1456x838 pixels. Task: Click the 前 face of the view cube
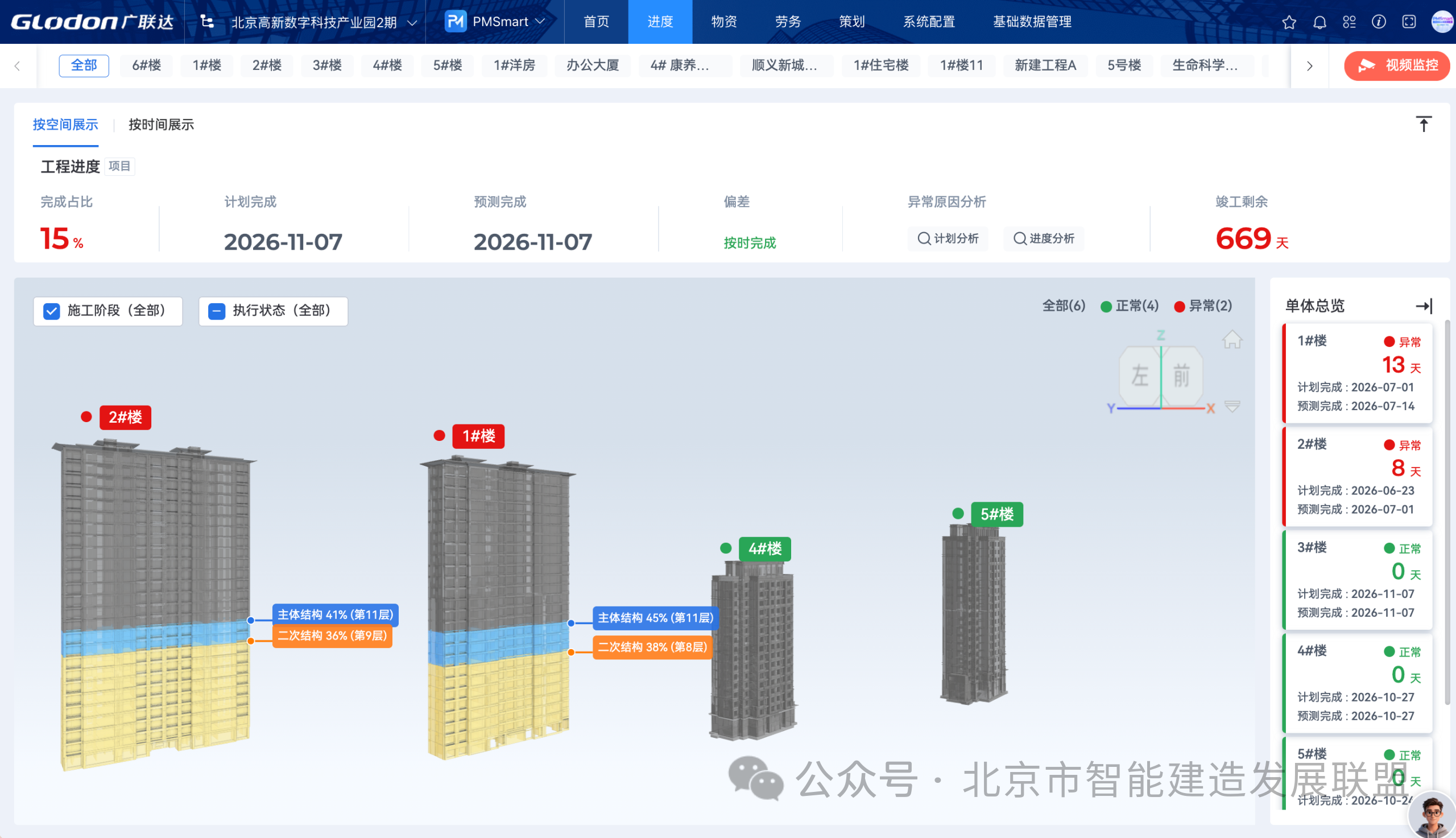click(1182, 376)
